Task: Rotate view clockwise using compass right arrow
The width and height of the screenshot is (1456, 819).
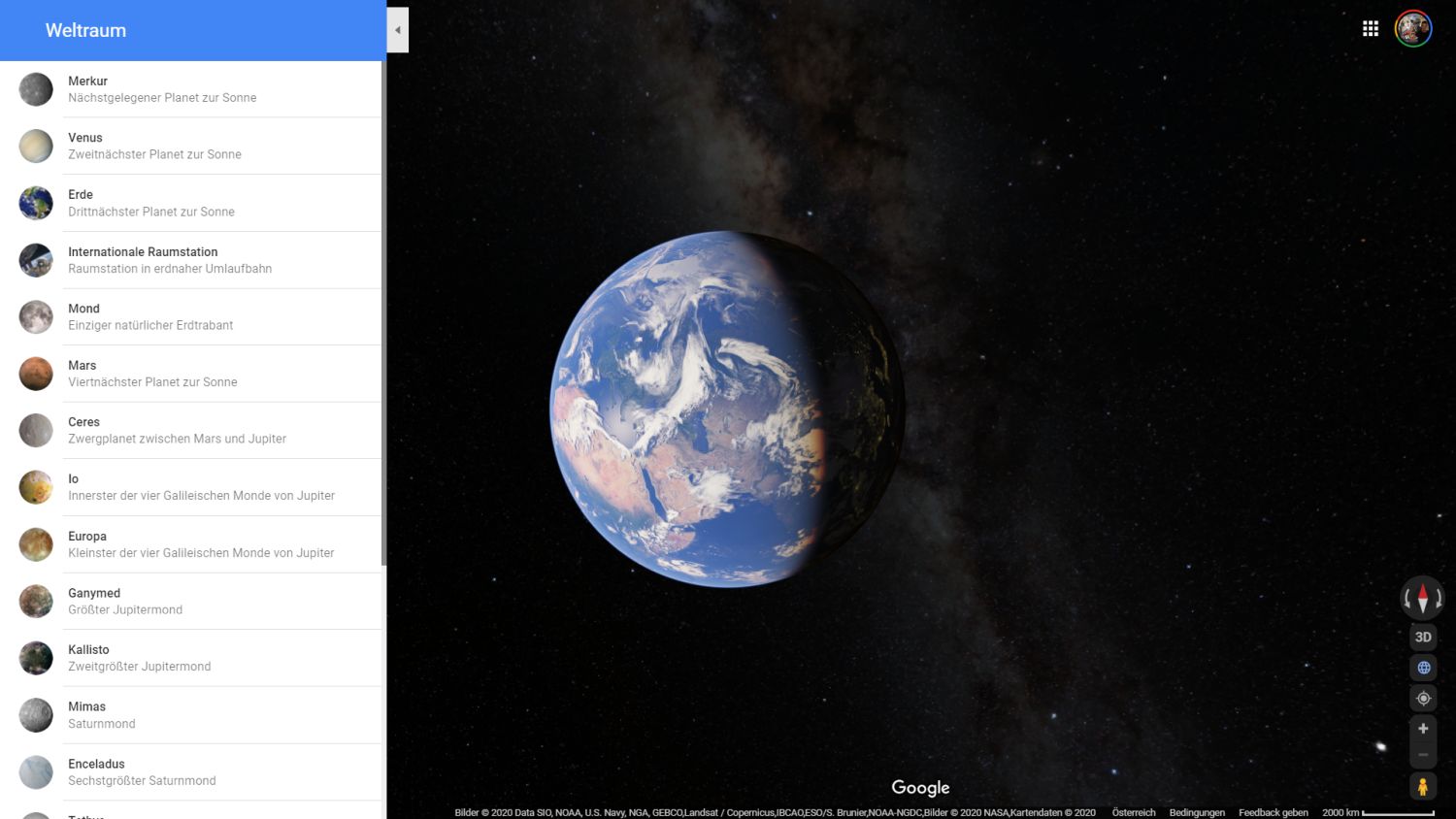Action: click(1439, 600)
